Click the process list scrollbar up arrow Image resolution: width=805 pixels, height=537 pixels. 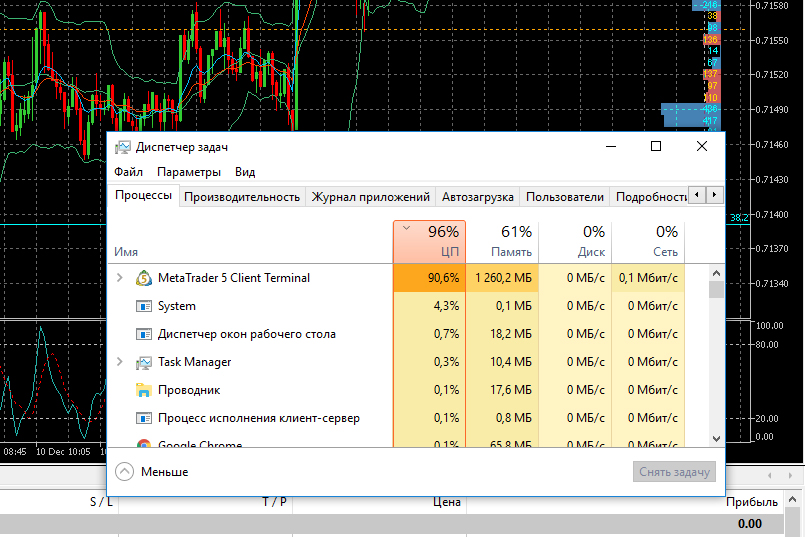(717, 273)
